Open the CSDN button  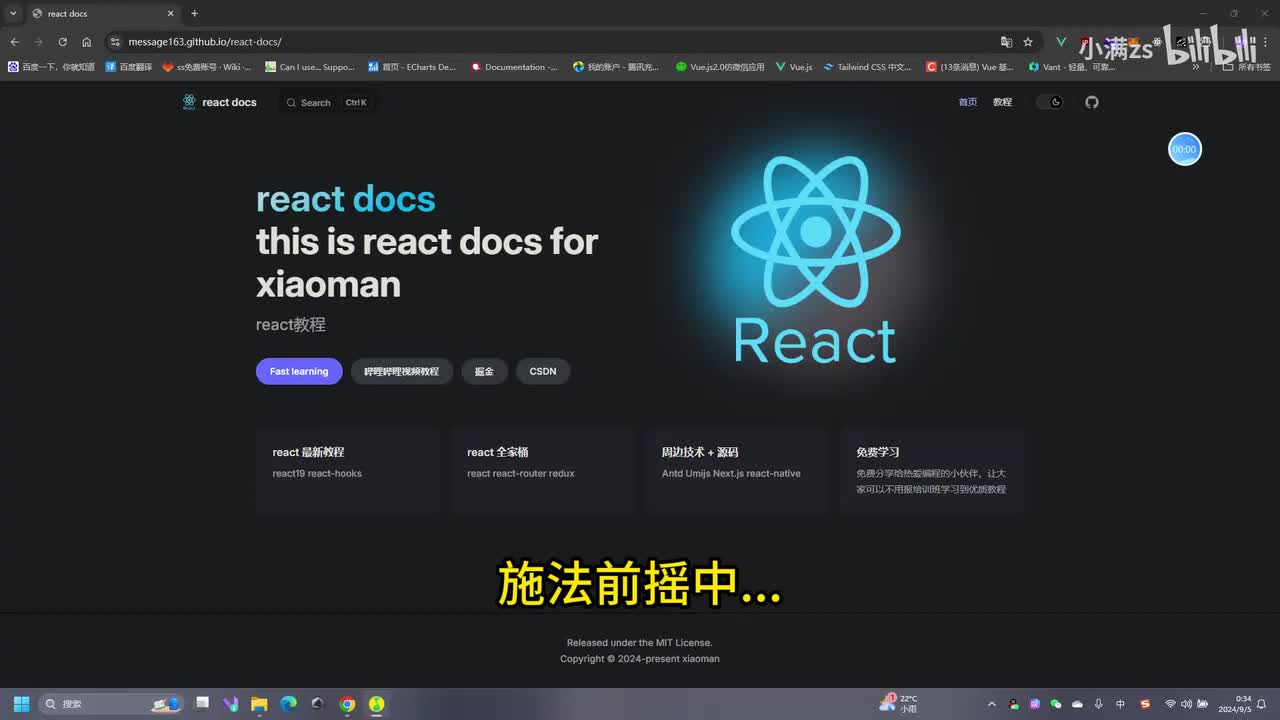pyautogui.click(x=543, y=371)
